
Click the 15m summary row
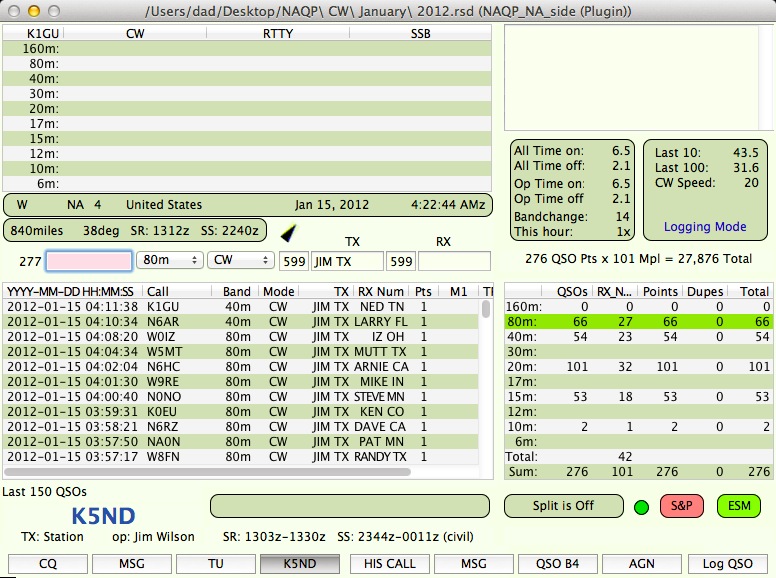[x=638, y=396]
